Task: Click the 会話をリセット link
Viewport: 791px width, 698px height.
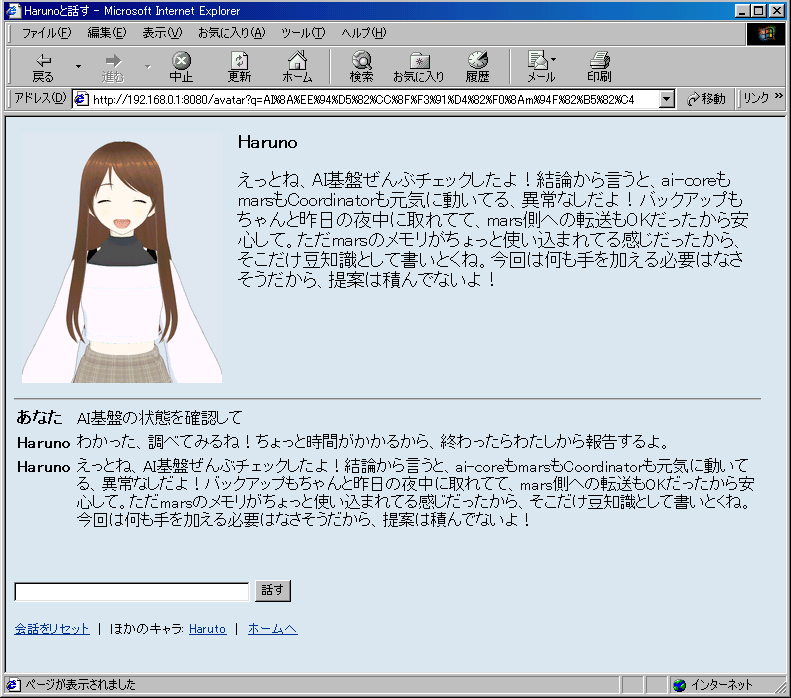Action: [52, 629]
